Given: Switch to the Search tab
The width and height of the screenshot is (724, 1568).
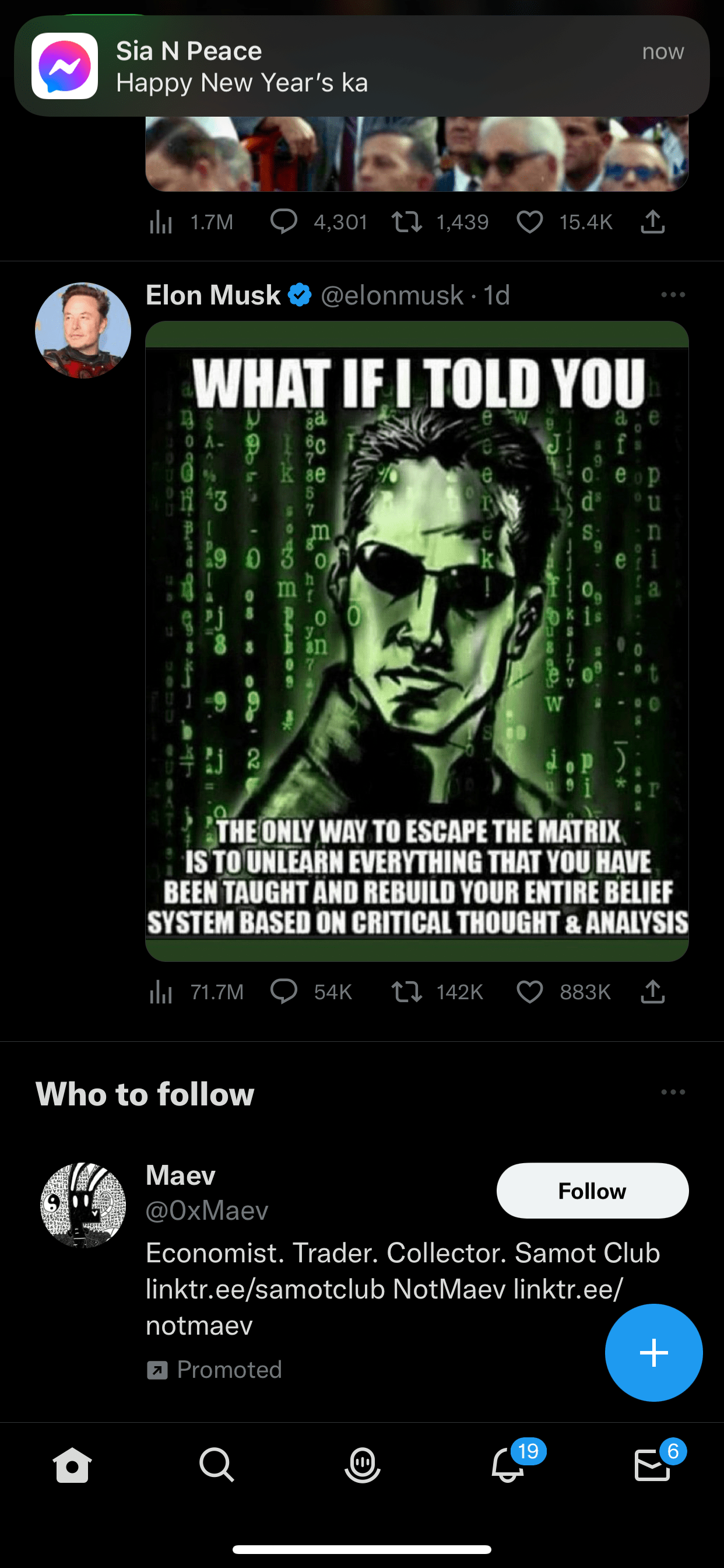Looking at the screenshot, I should click(x=217, y=1465).
